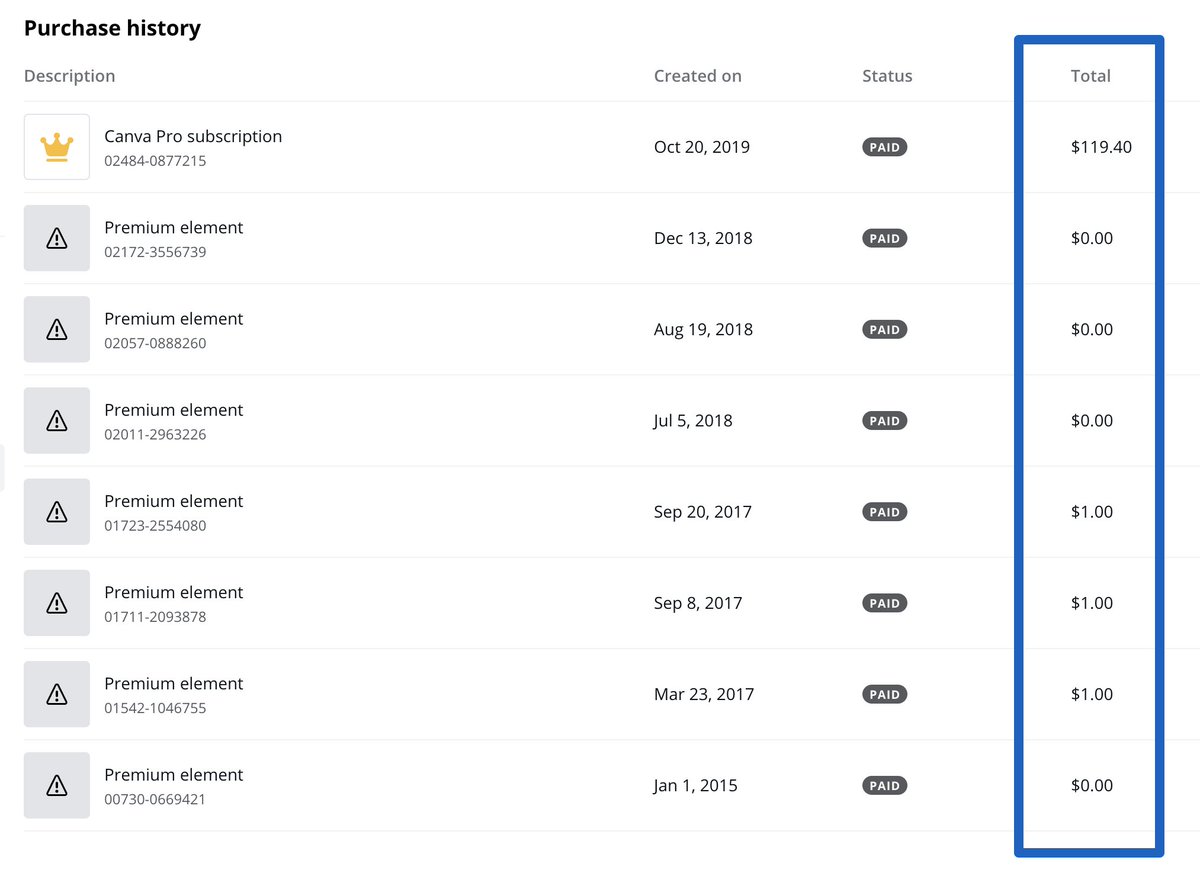Click warning icon for order 01542-1046755
Viewport: 1200px width, 873px height.
[57, 694]
